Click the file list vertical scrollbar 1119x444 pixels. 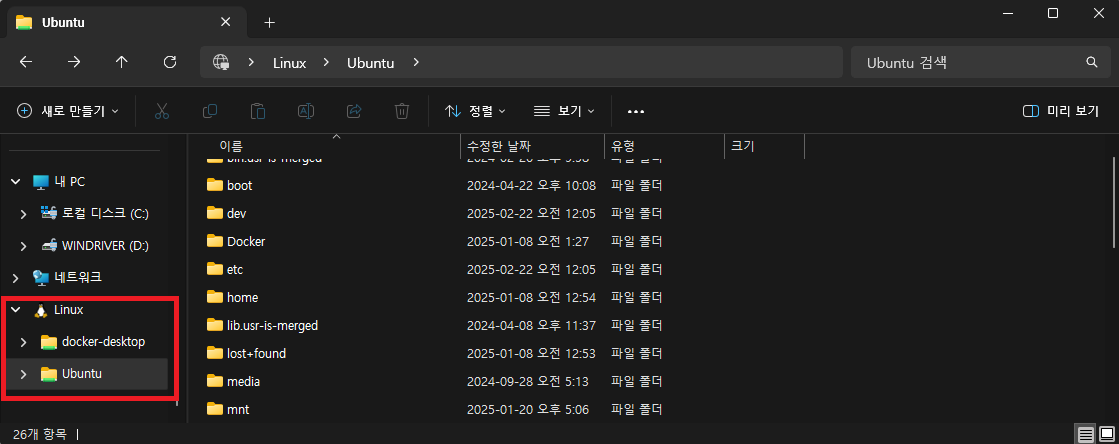coord(1115,202)
